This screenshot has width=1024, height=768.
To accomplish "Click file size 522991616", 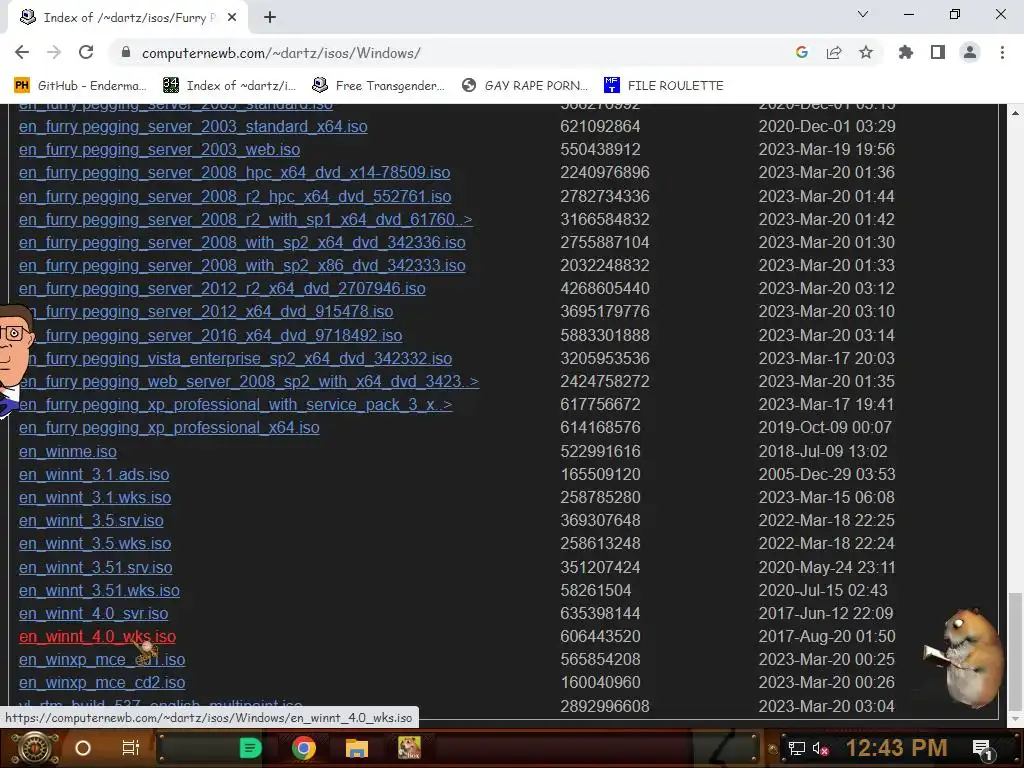I will tap(600, 451).
